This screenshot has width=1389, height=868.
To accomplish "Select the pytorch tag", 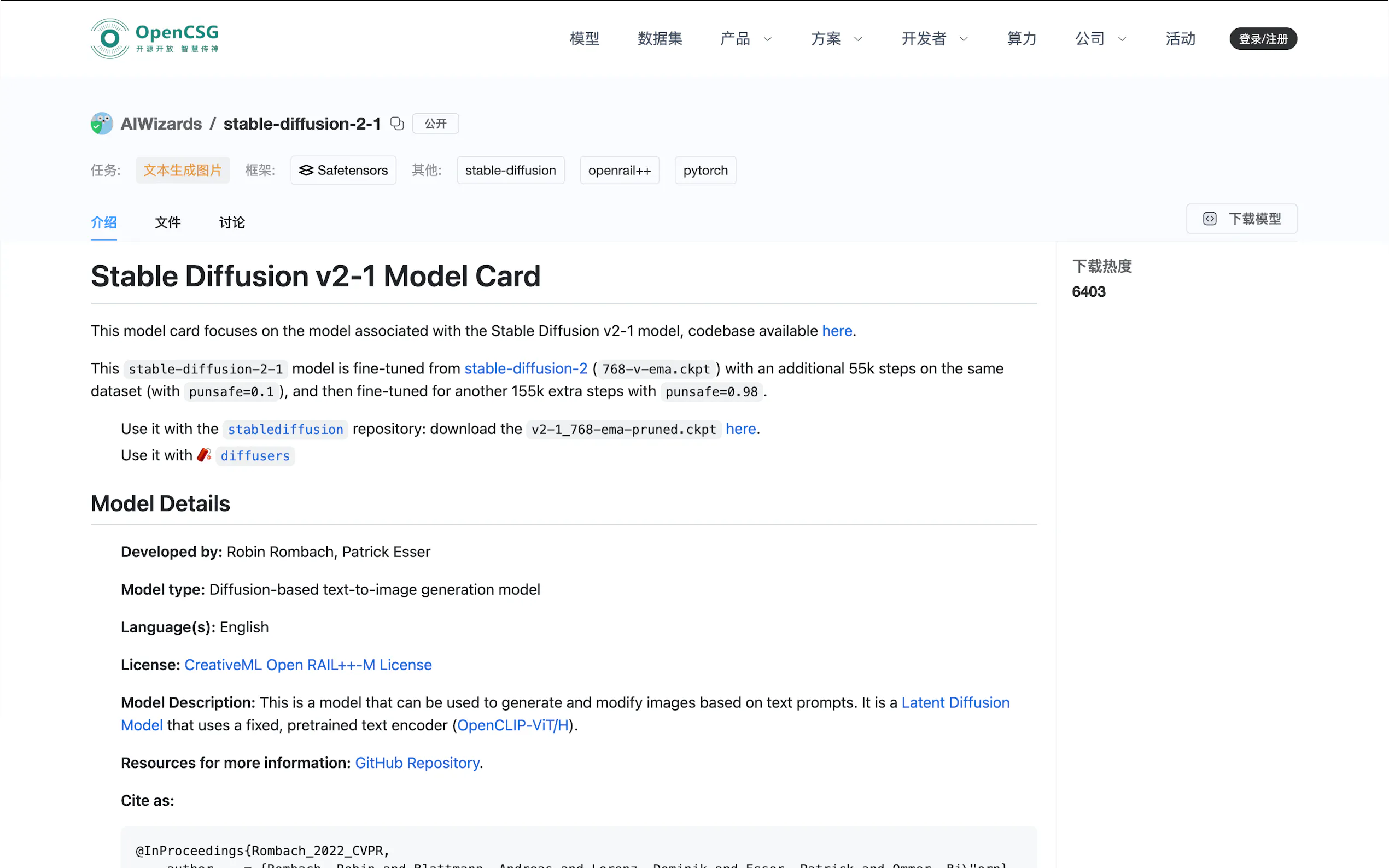I will 705,170.
